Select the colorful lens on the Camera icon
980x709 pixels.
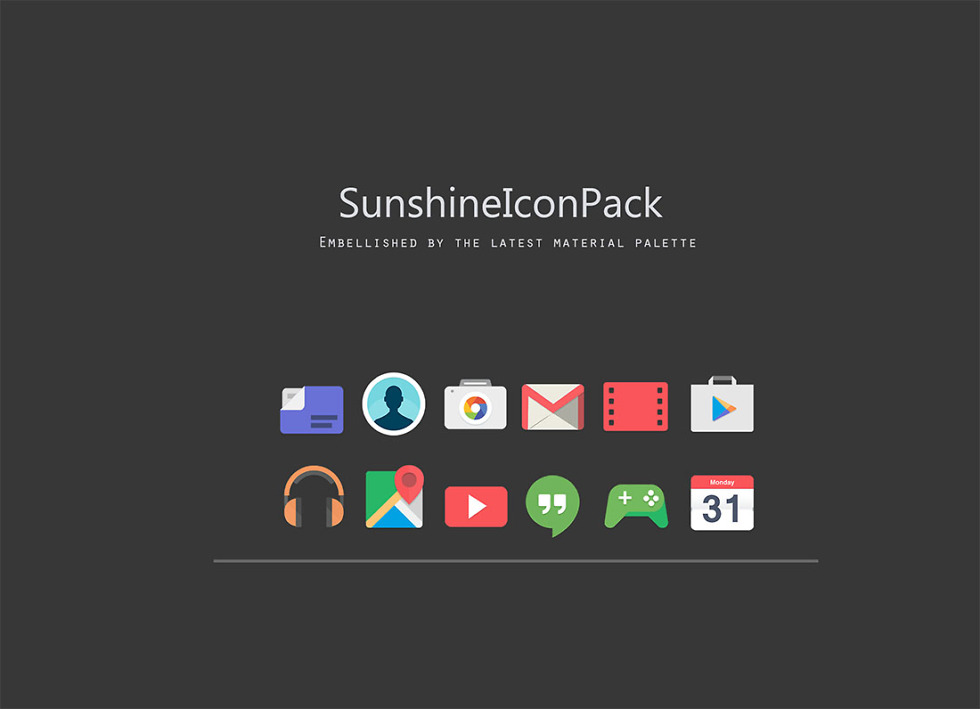click(x=476, y=409)
